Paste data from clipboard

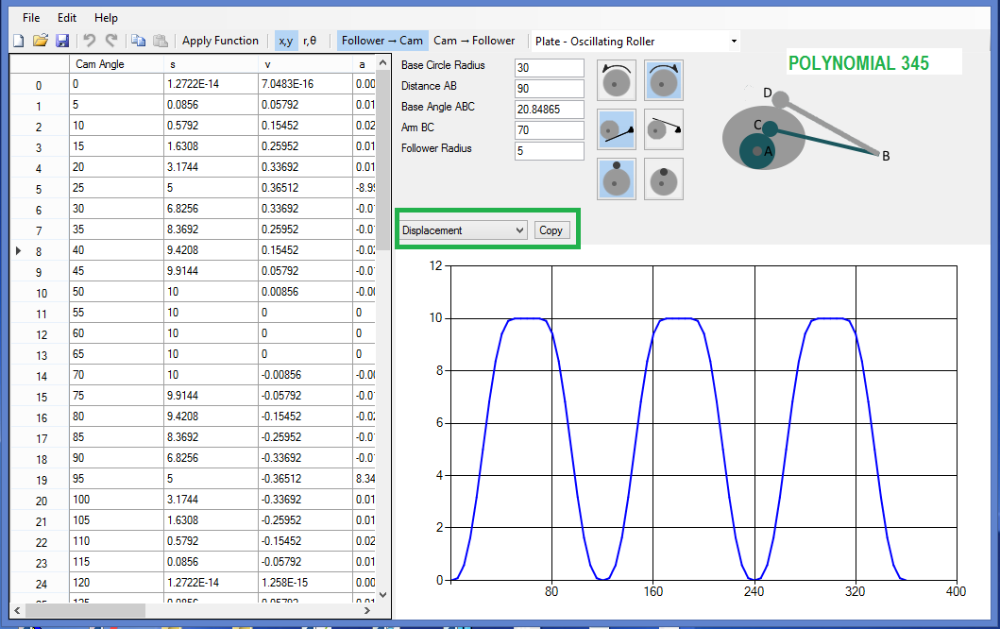tap(160, 40)
